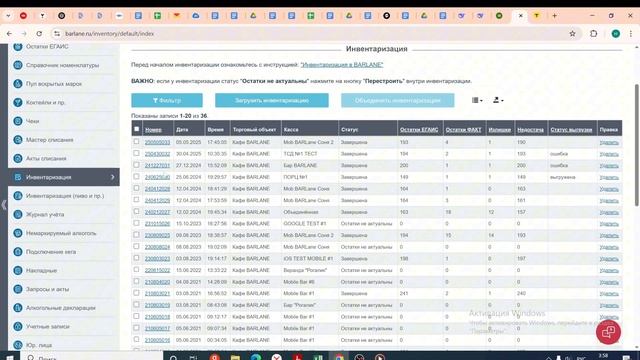Open the Chrome three-dot menu
The image size is (640, 360).
pos(631,34)
